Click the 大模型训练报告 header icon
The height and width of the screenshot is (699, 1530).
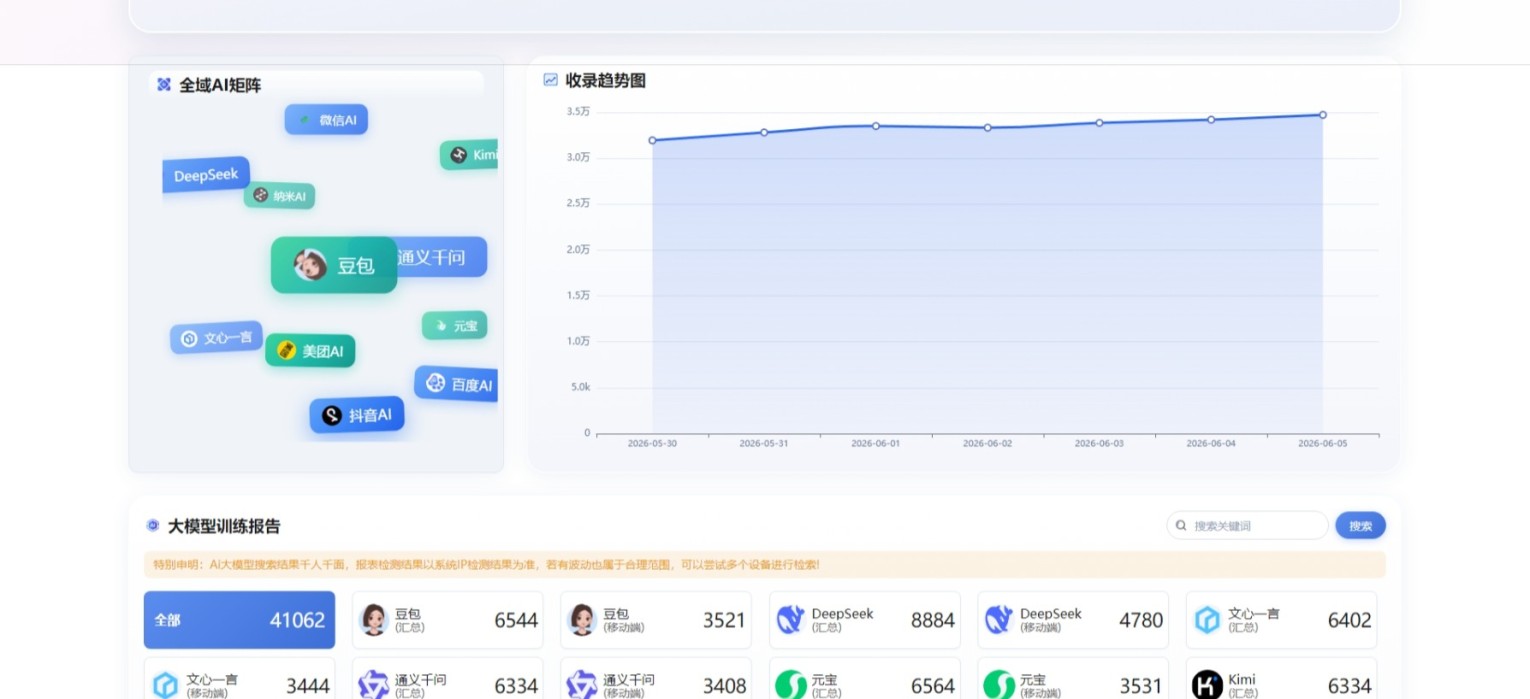pyautogui.click(x=153, y=525)
